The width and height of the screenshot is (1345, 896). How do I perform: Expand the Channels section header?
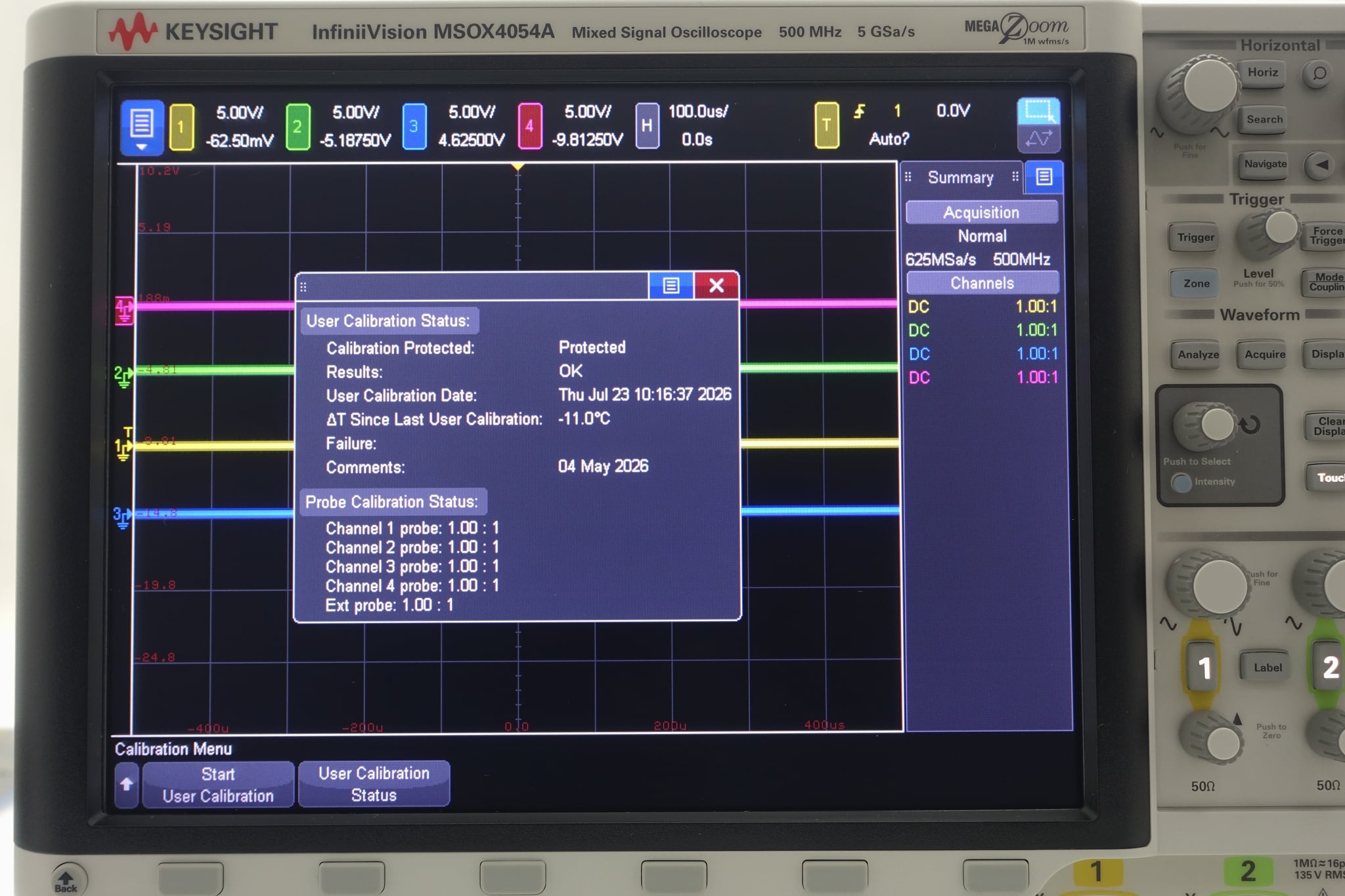(x=982, y=283)
